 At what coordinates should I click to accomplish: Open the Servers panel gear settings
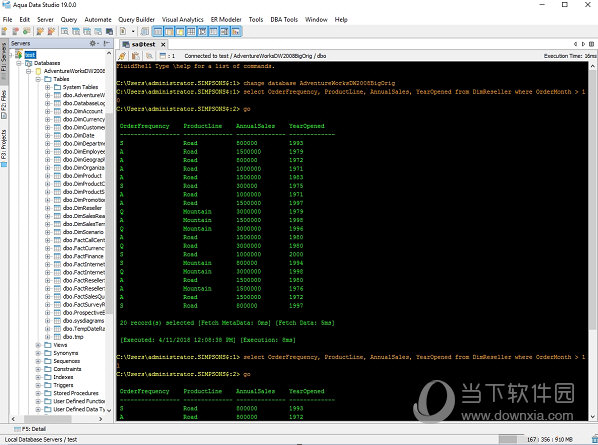(x=93, y=43)
